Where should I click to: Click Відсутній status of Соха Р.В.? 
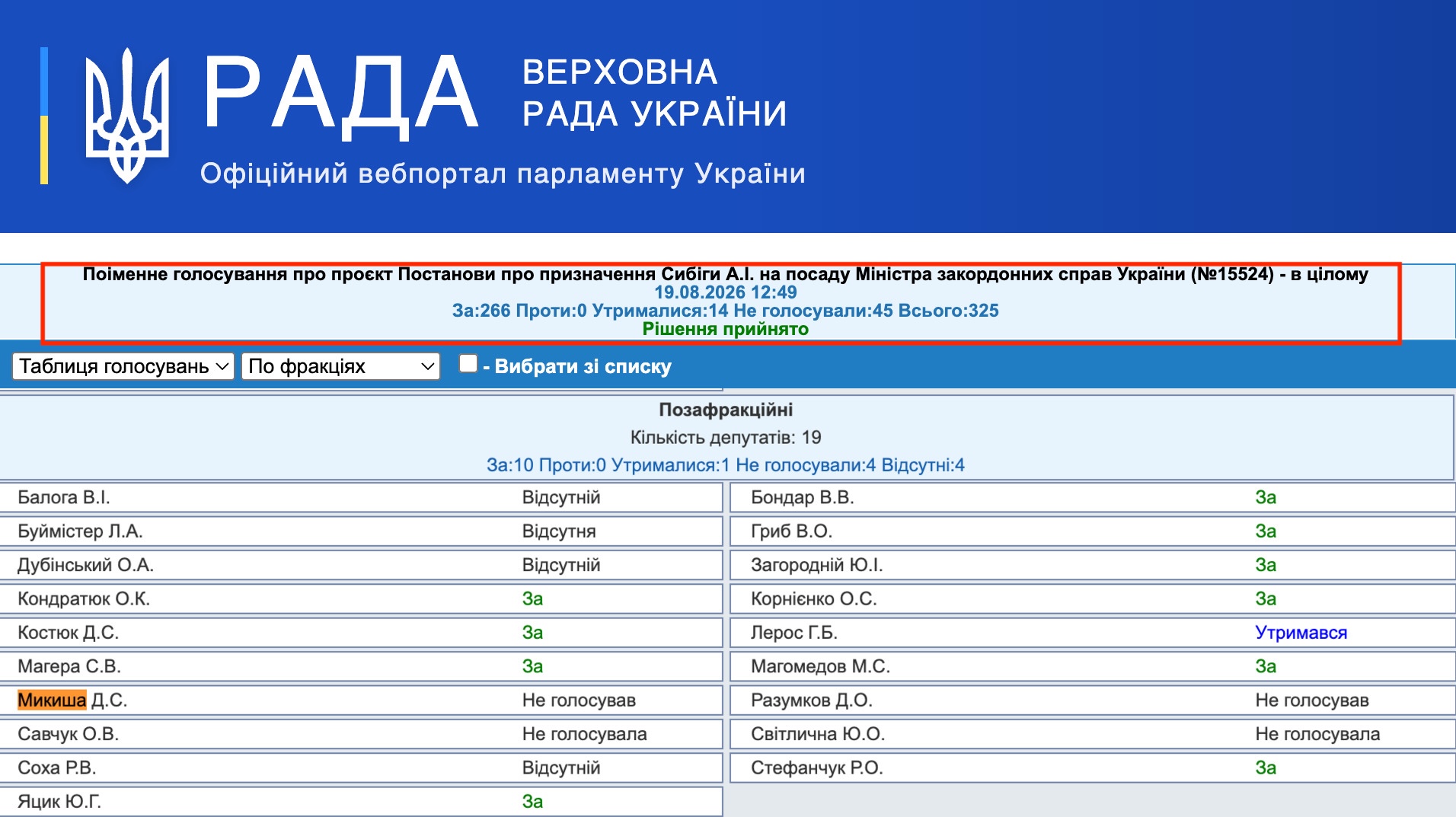coord(561,768)
